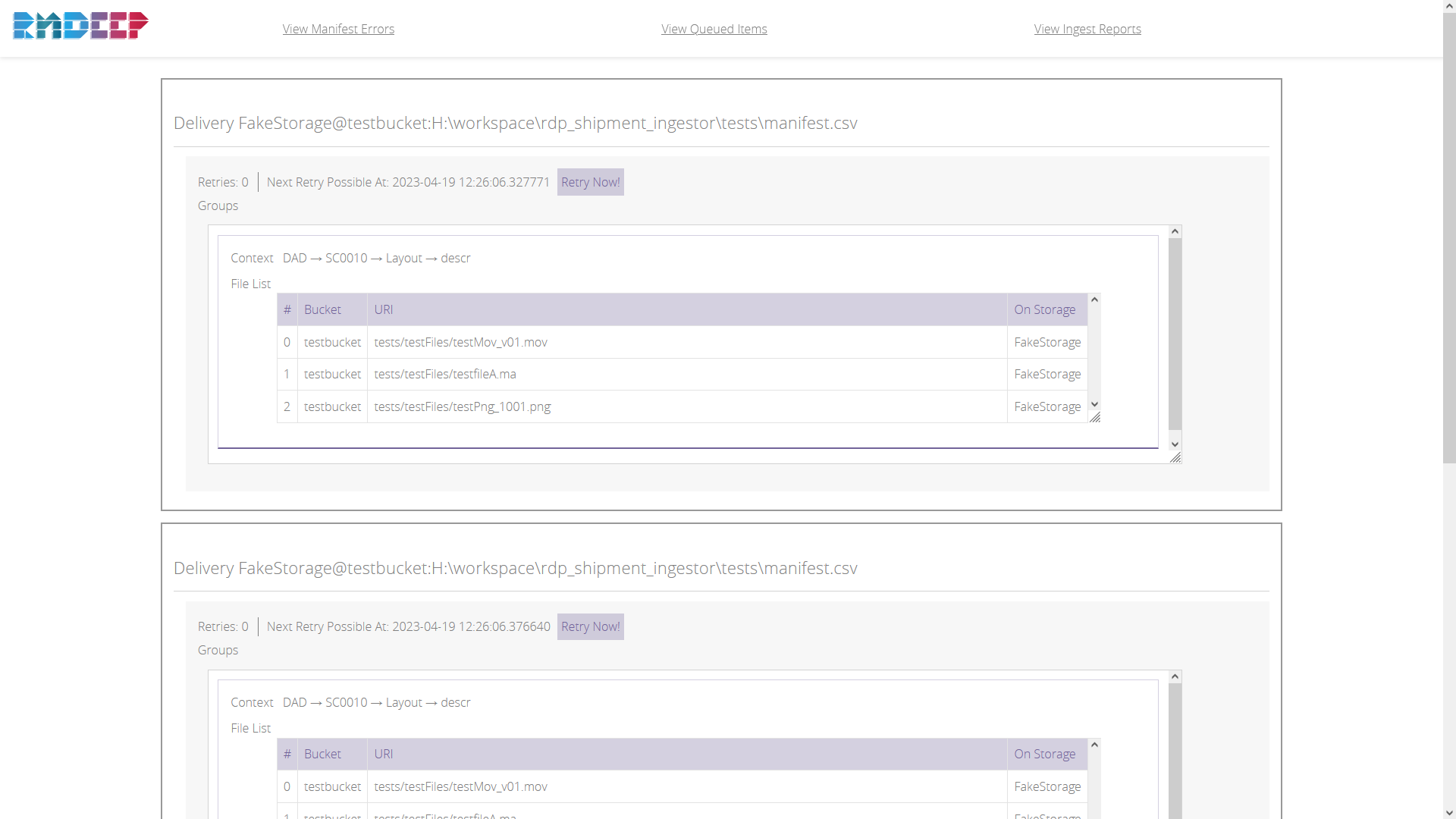Click first groups panel scroll-down arrow
Image resolution: width=1456 pixels, height=819 pixels.
click(1175, 444)
